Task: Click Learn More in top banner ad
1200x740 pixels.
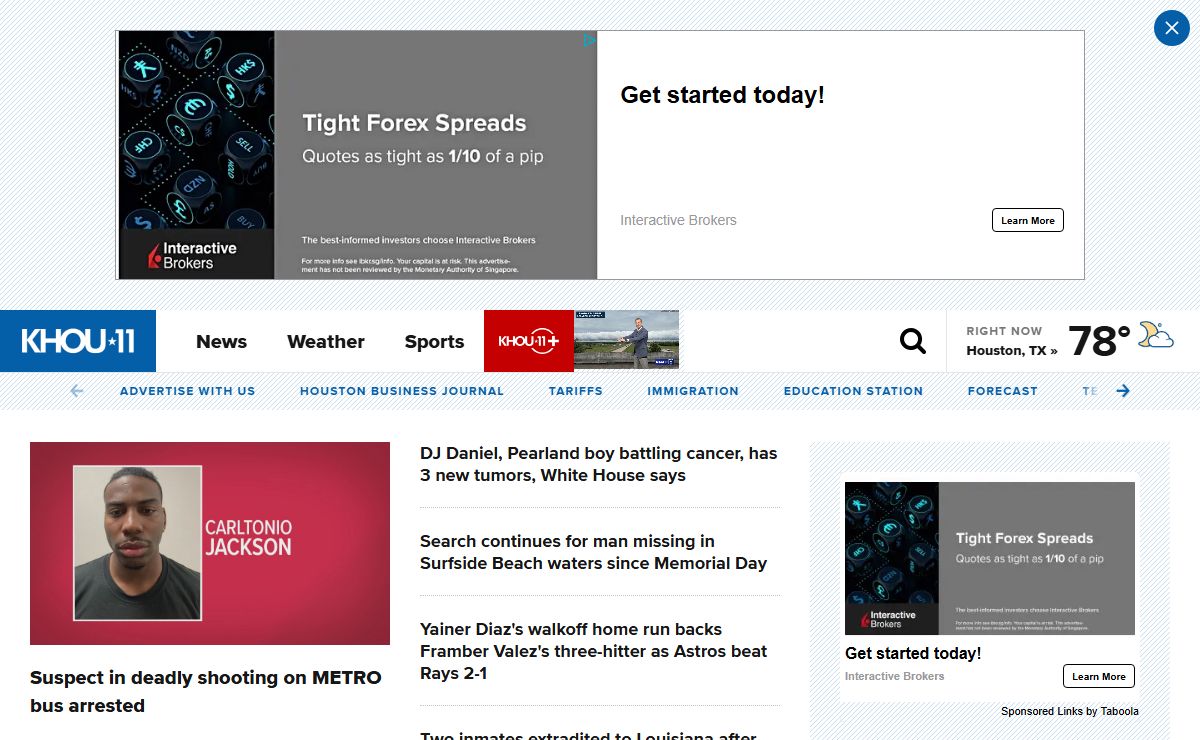Action: click(x=1028, y=220)
